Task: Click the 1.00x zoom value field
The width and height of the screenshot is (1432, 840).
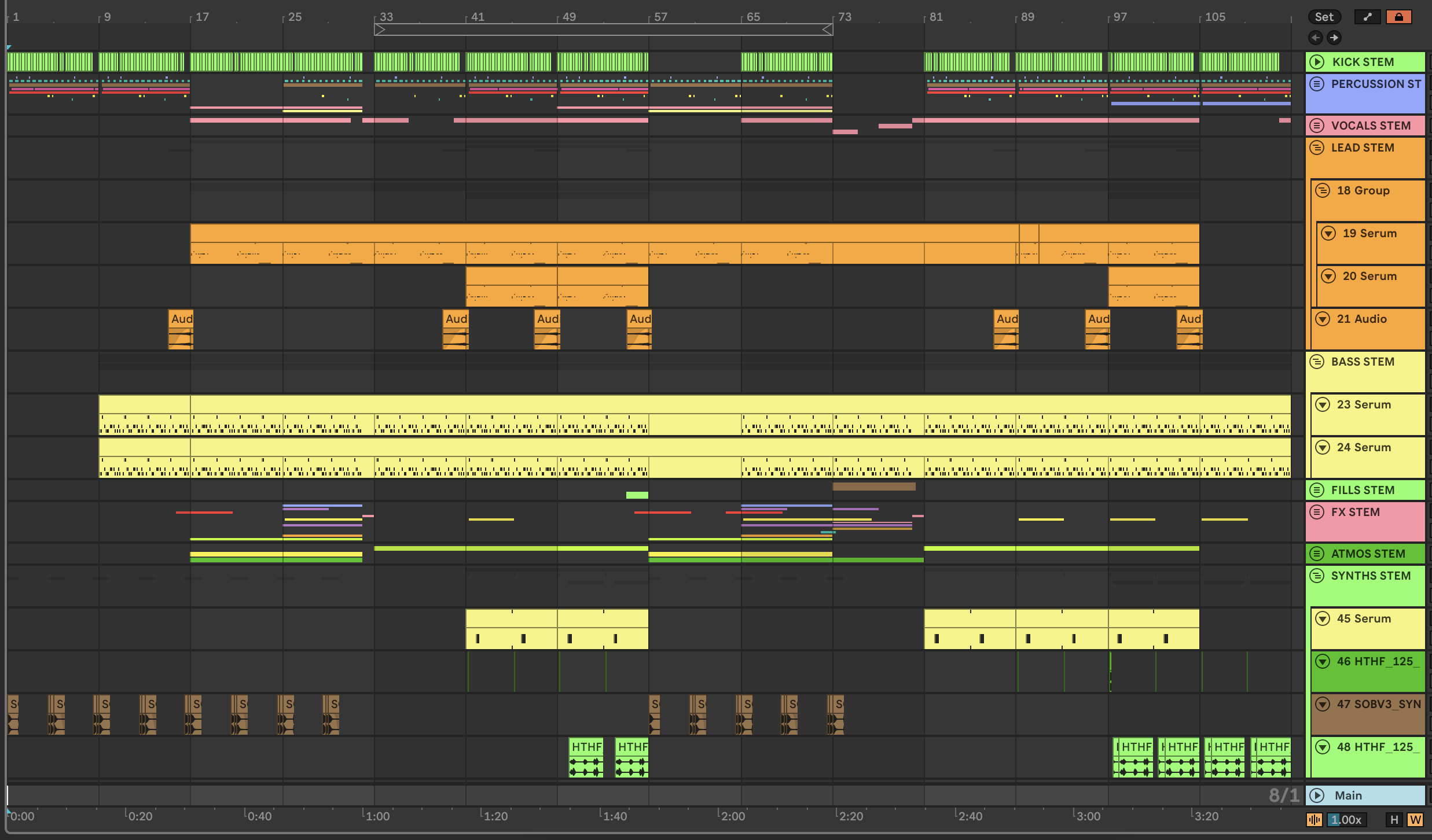Action: click(x=1346, y=820)
